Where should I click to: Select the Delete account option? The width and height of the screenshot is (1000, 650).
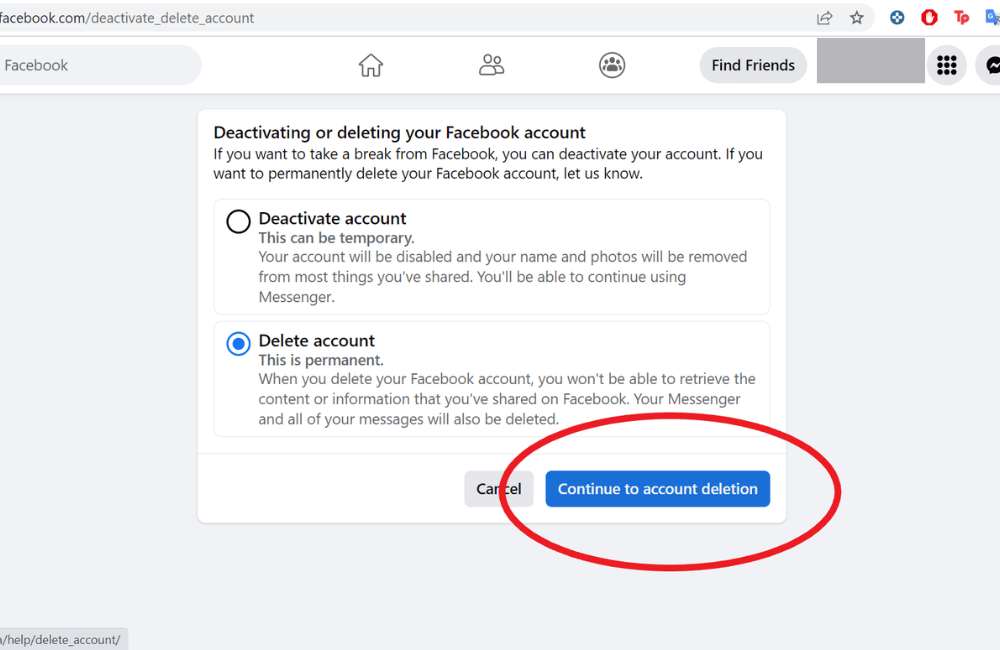(237, 343)
